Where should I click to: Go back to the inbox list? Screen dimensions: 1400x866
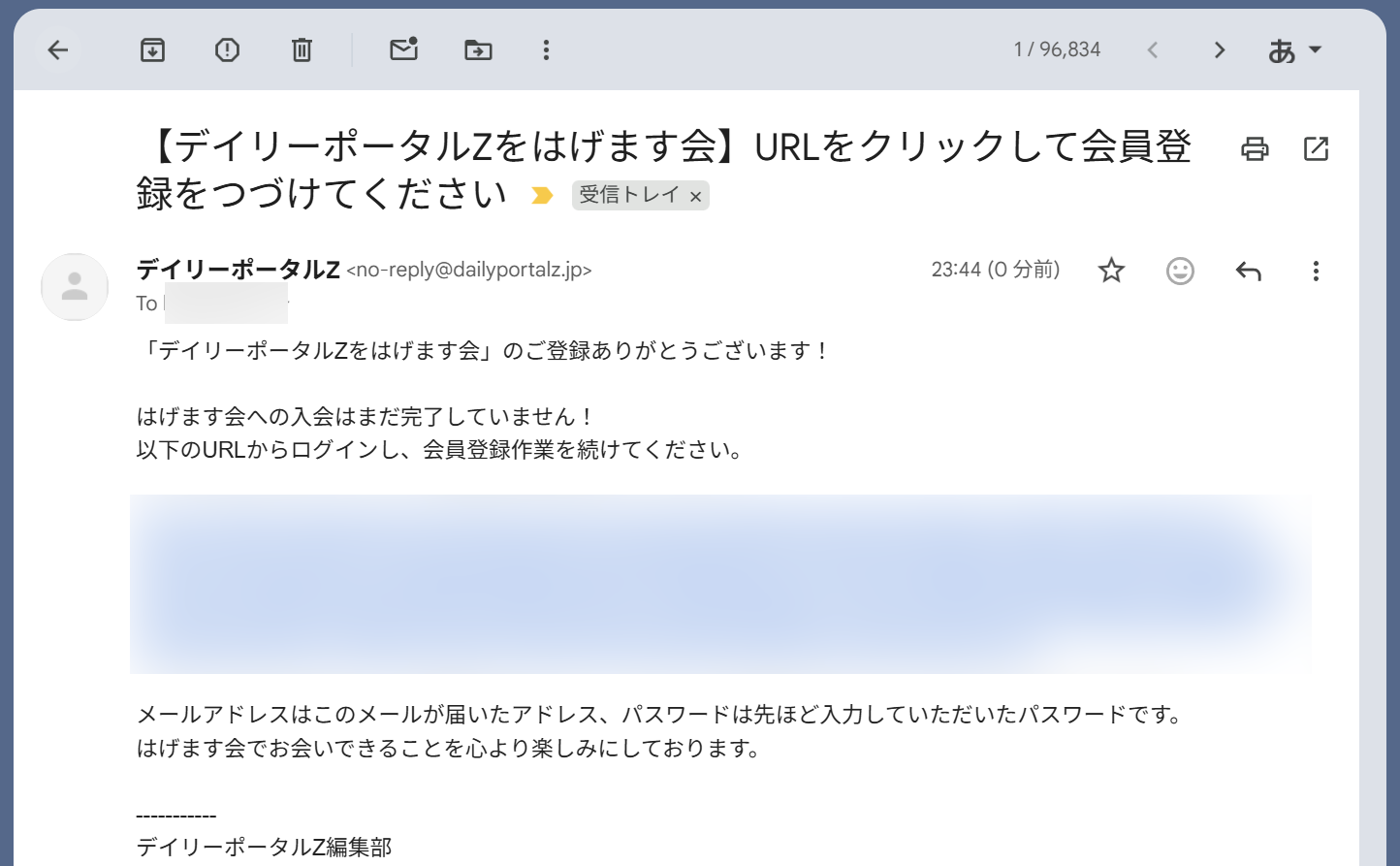pyautogui.click(x=58, y=50)
